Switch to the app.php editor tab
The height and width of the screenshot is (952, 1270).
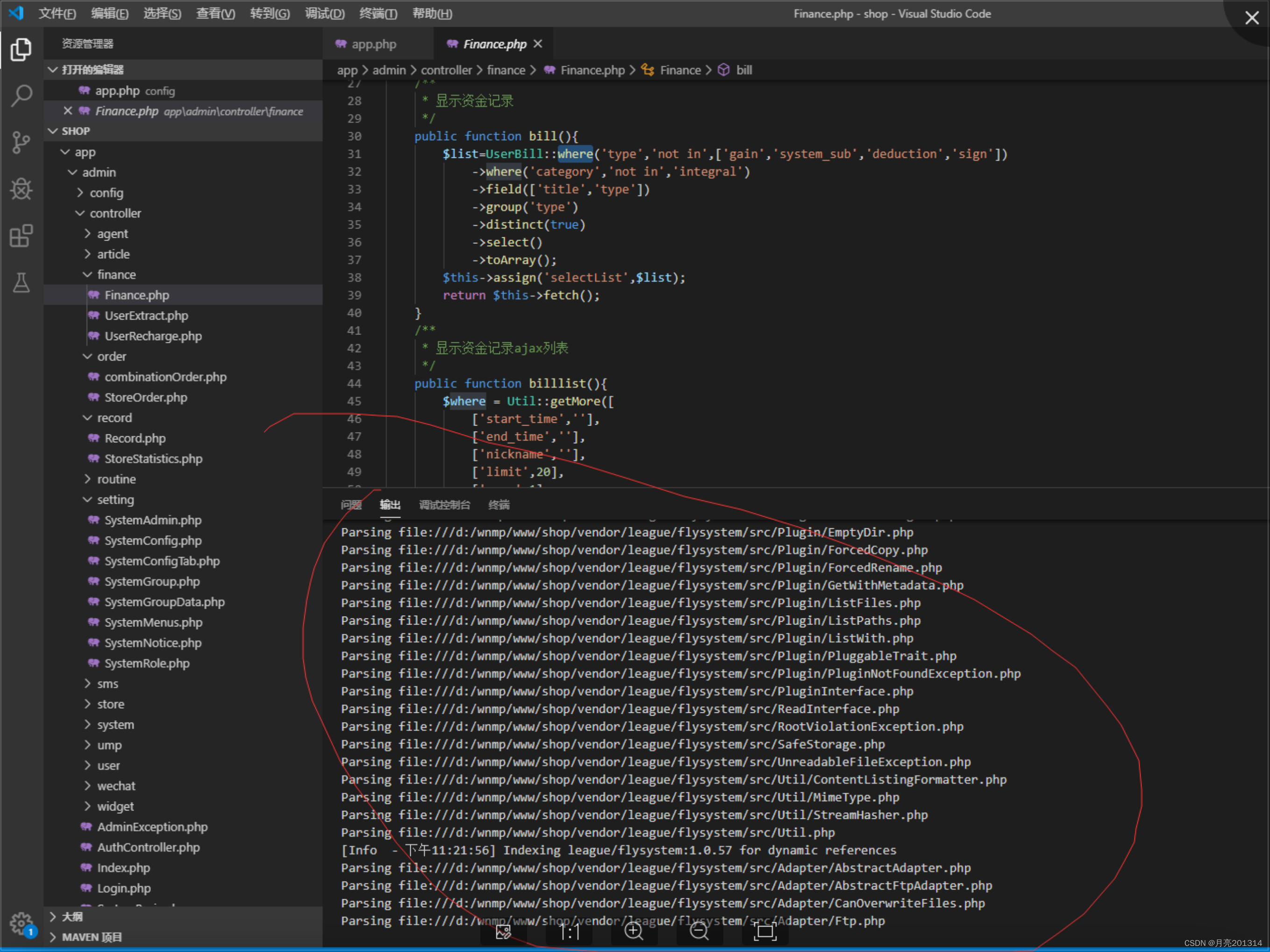coord(373,44)
